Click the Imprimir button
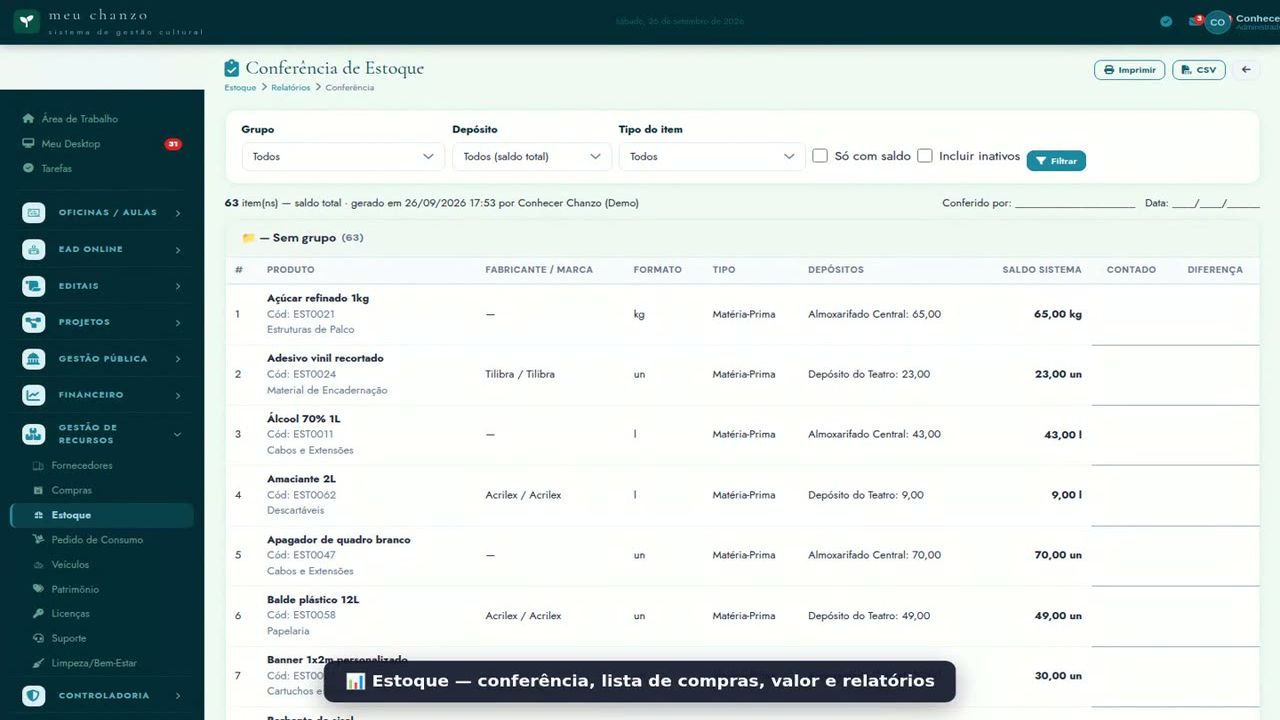Image resolution: width=1280 pixels, height=720 pixels. (x=1129, y=70)
